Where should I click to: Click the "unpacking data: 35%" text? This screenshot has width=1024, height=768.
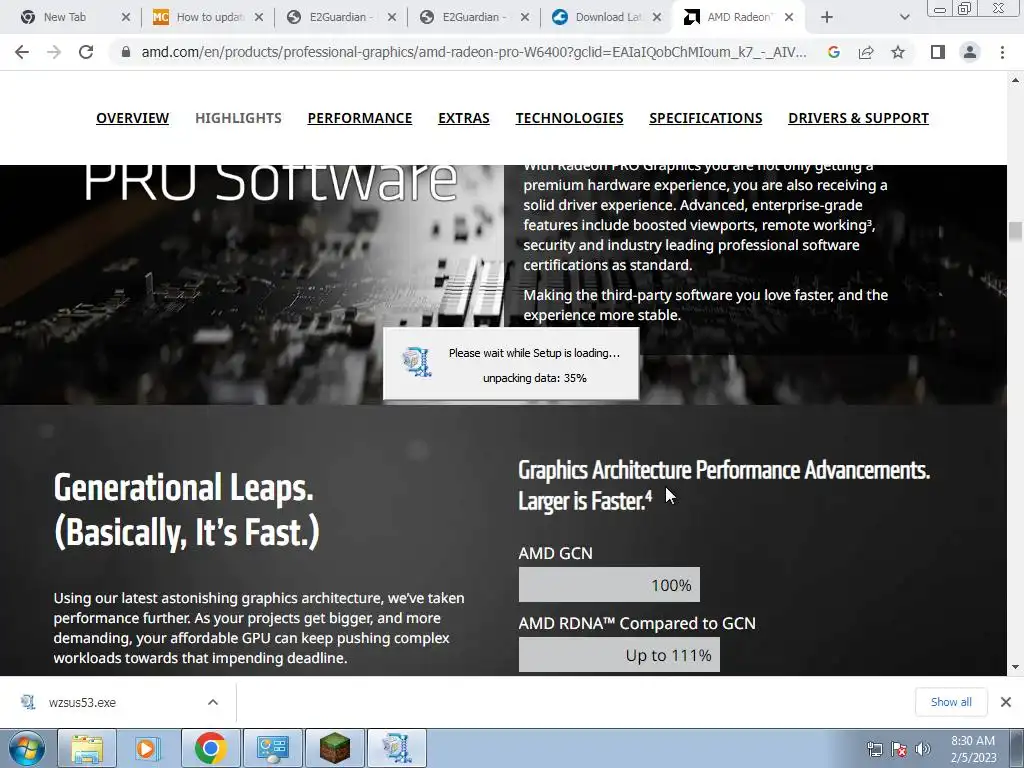(x=535, y=378)
